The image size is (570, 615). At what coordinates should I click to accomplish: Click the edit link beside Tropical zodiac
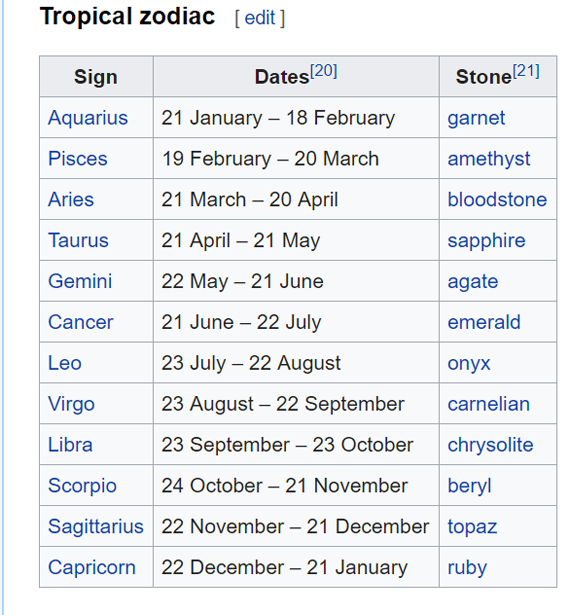point(260,18)
